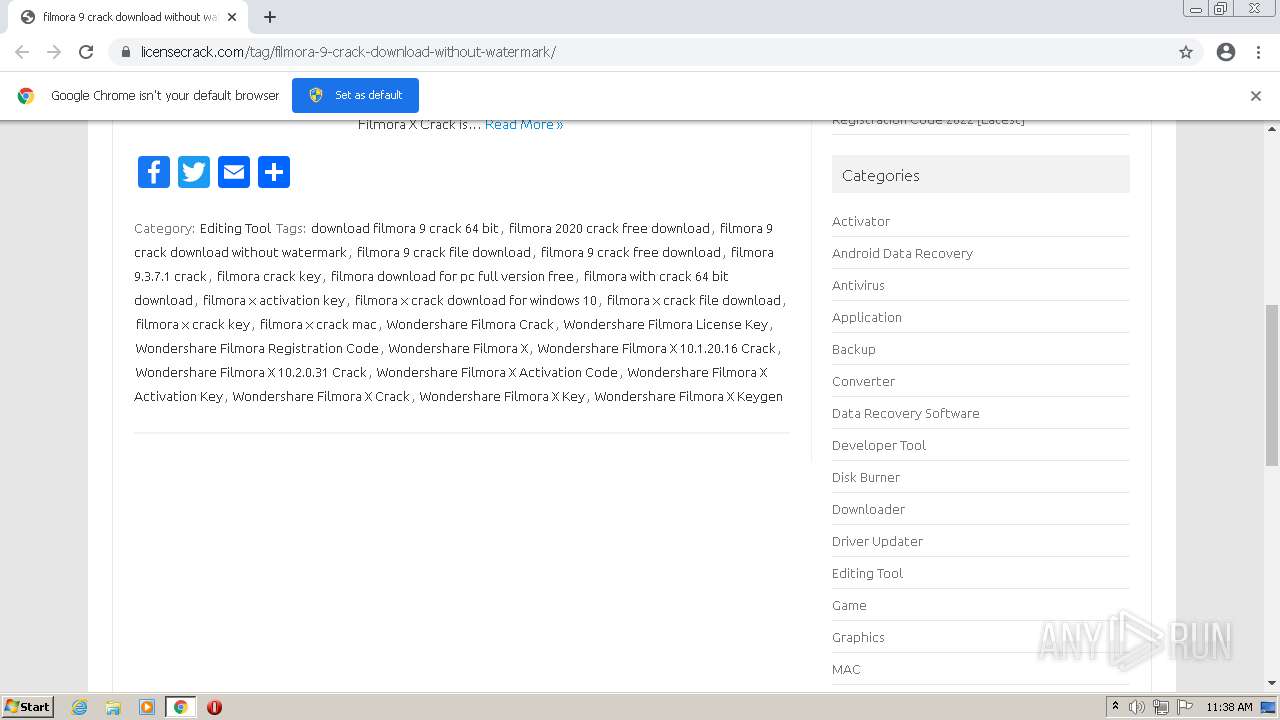Open Activator category in sidebar
The height and width of the screenshot is (720, 1280).
coord(861,221)
